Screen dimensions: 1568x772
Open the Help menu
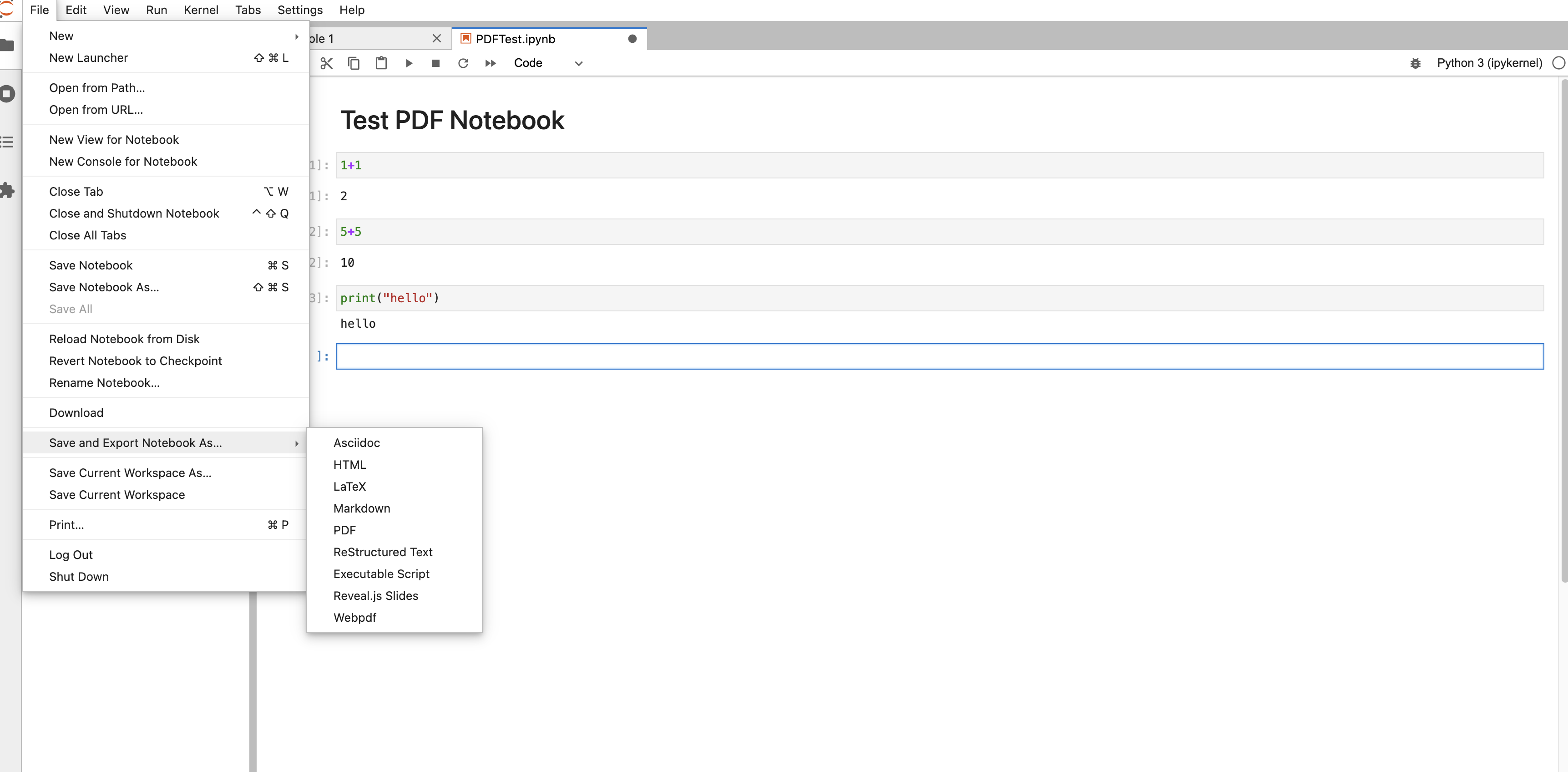(352, 10)
